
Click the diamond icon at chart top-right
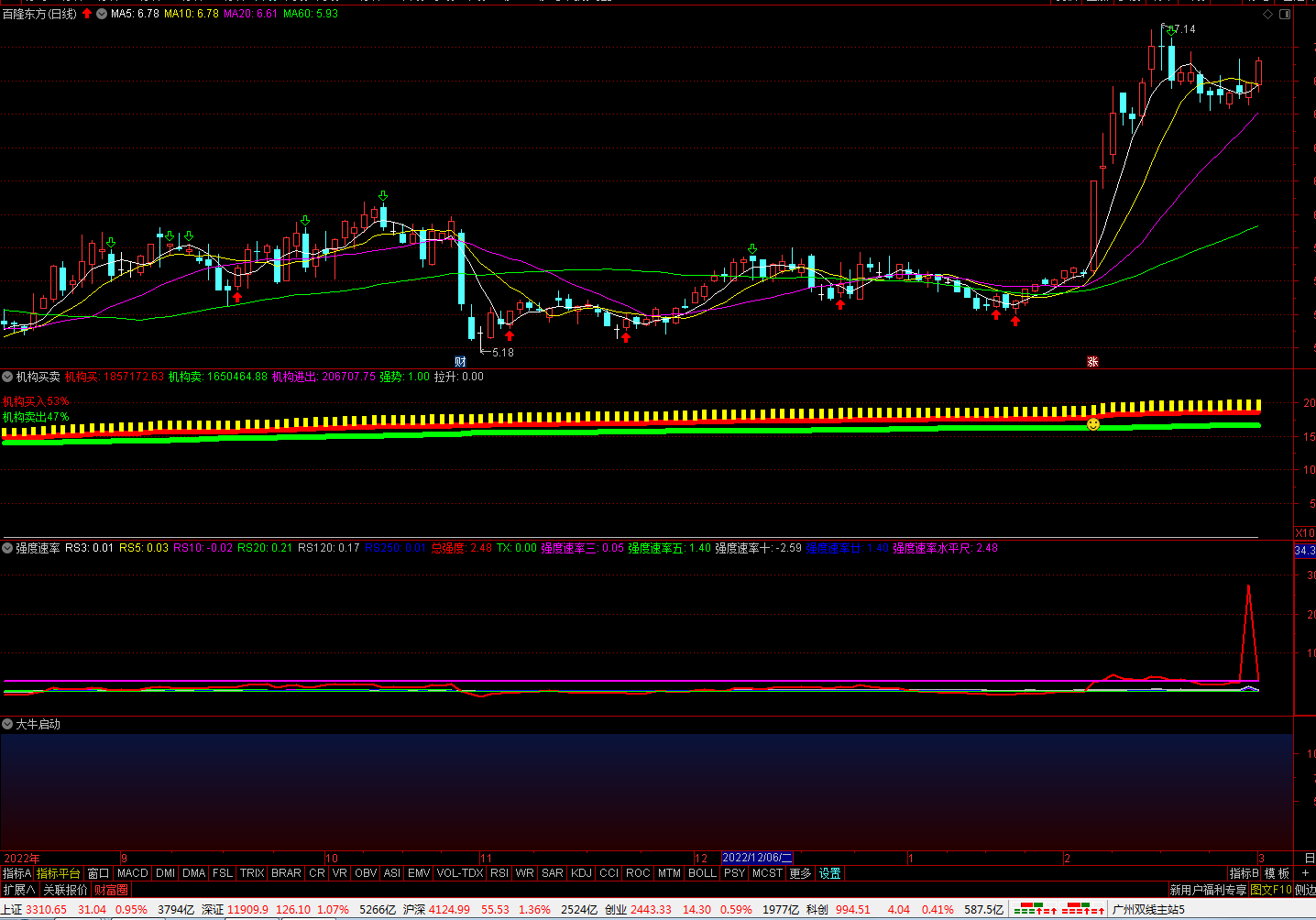tap(1268, 14)
